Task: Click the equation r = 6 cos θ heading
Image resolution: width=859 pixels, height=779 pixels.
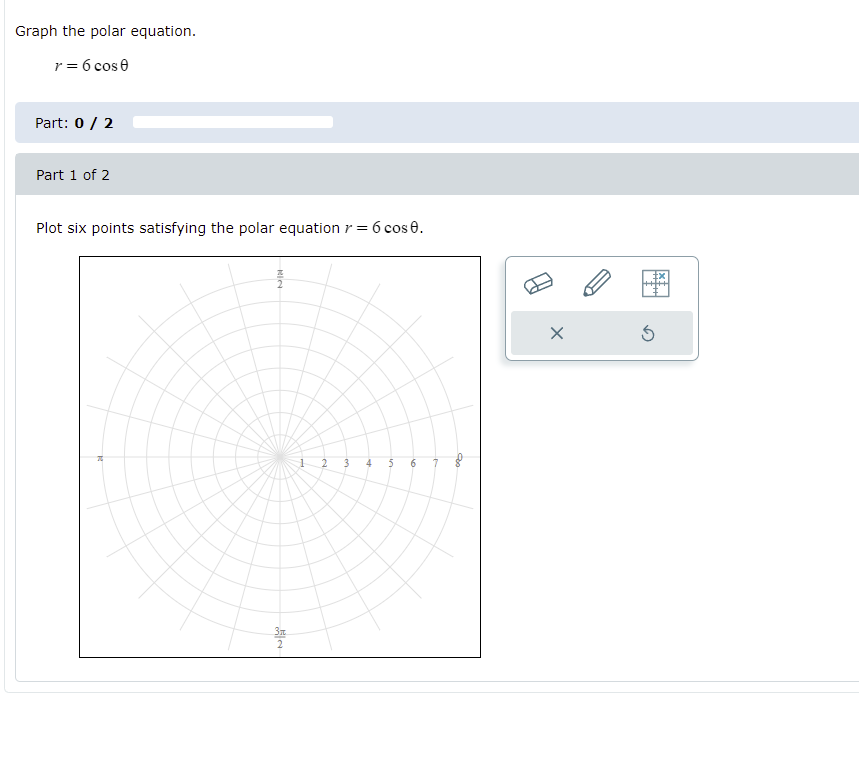Action: pos(91,66)
